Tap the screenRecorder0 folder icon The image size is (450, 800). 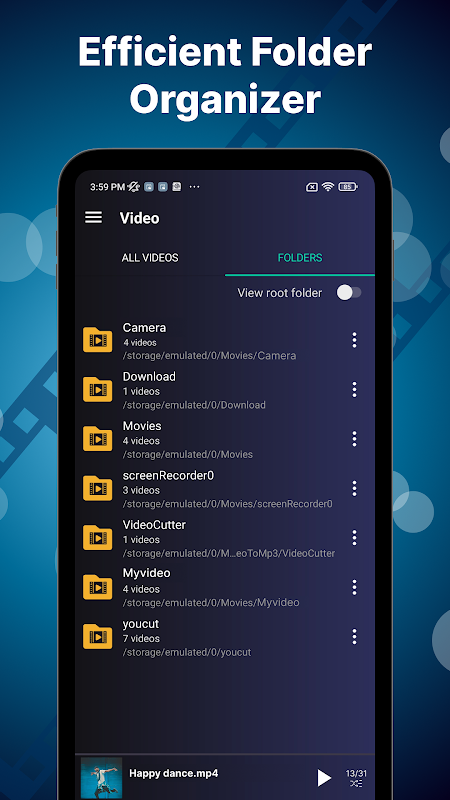click(97, 488)
